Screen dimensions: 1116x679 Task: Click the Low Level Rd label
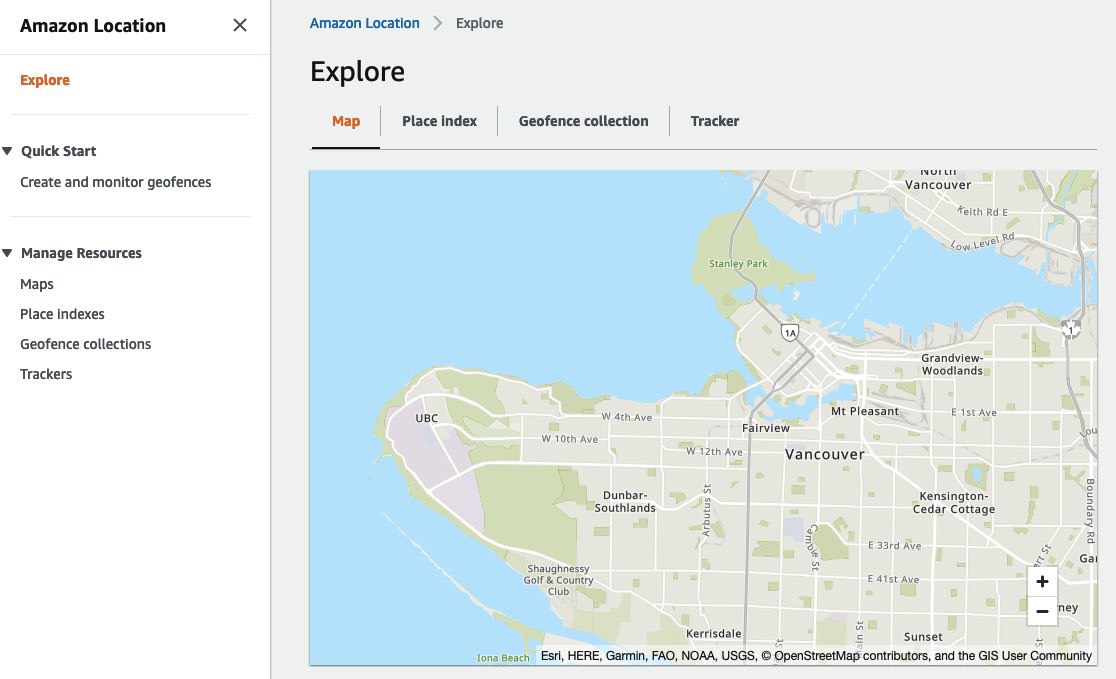983,242
